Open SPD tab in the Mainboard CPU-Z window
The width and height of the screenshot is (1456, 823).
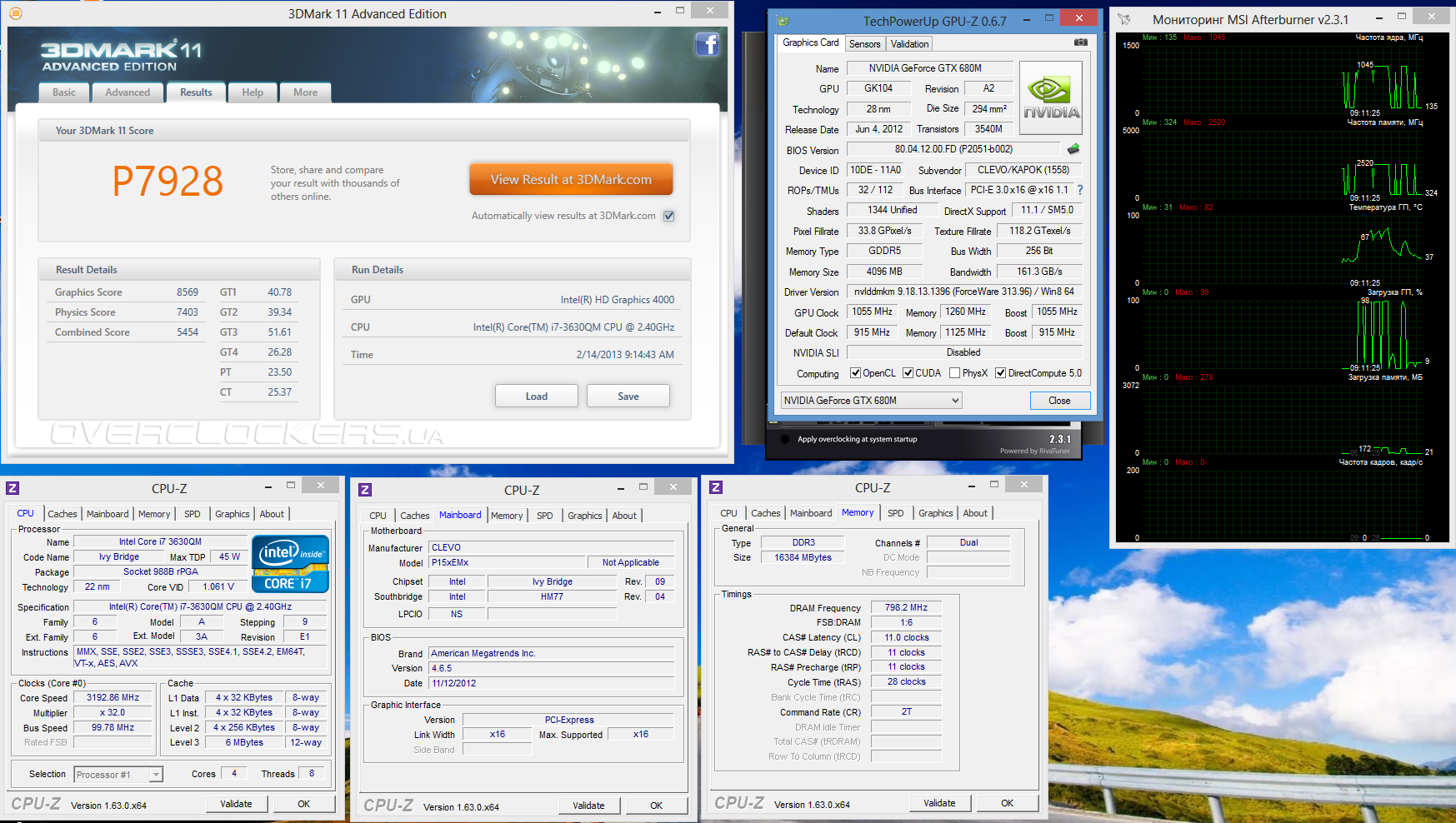545,516
